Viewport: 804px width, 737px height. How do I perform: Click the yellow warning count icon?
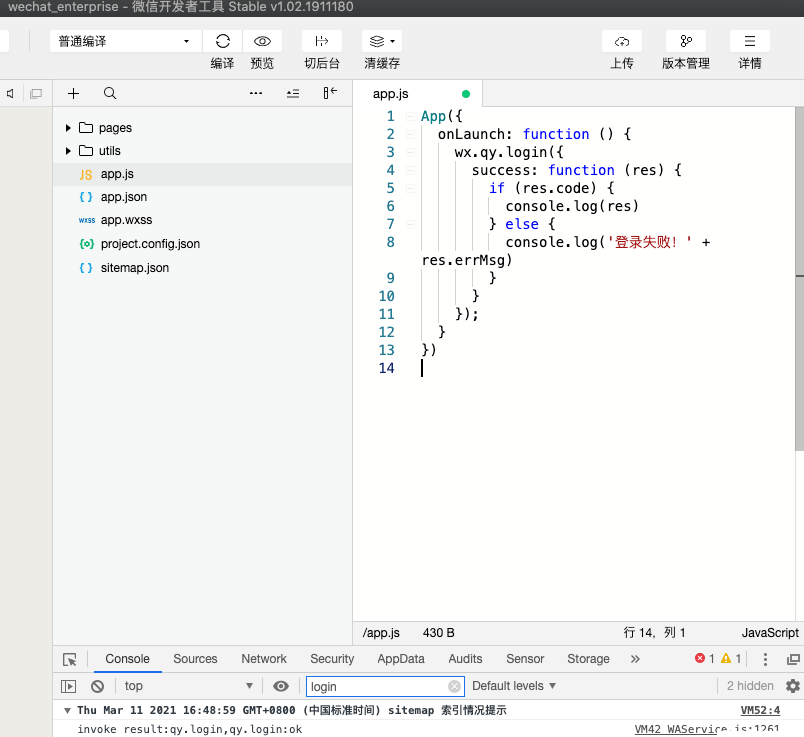pos(726,658)
